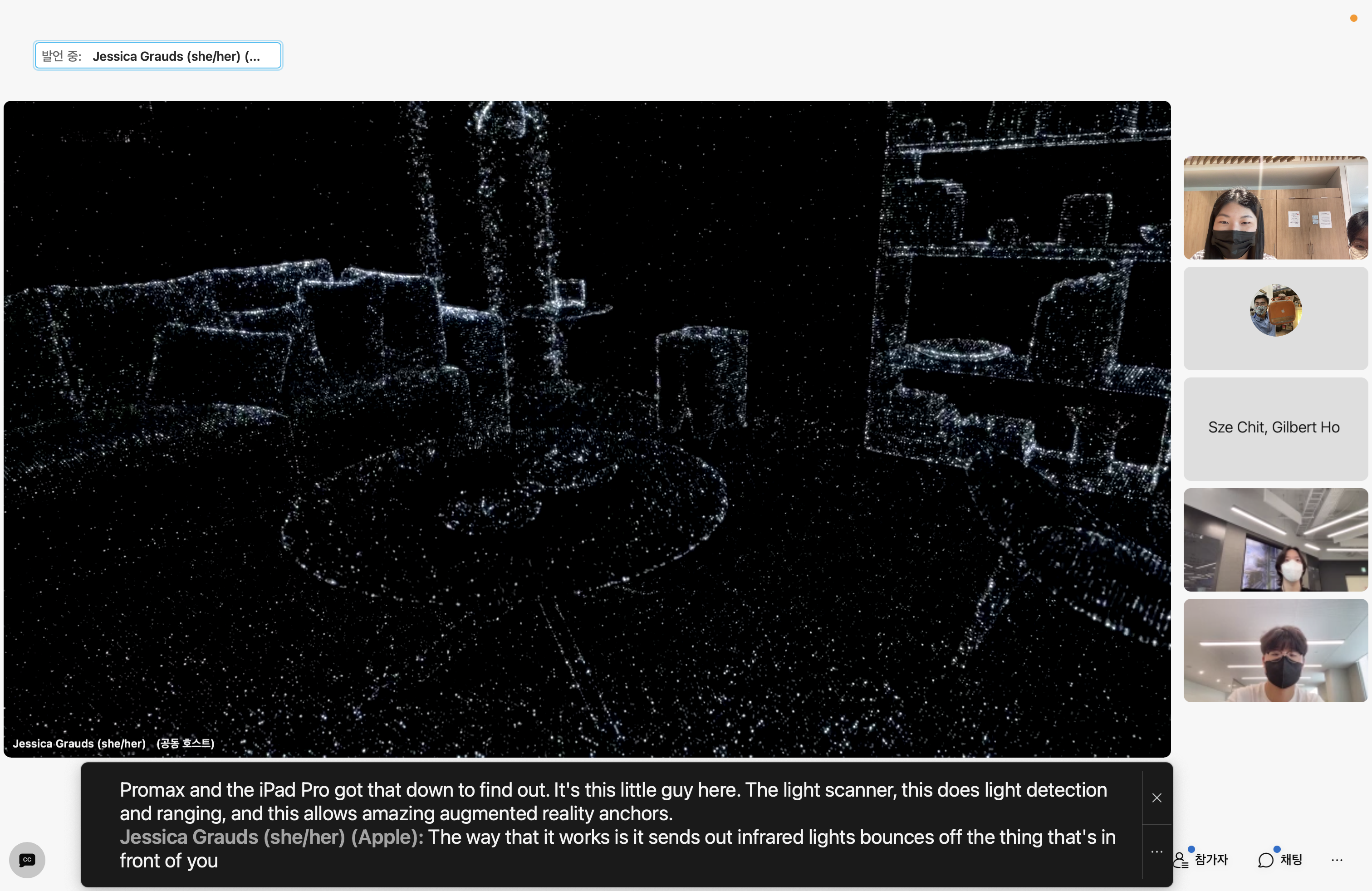Click the 공동 호스트 co-host label
Screen dimensions: 1372x891
186,744
